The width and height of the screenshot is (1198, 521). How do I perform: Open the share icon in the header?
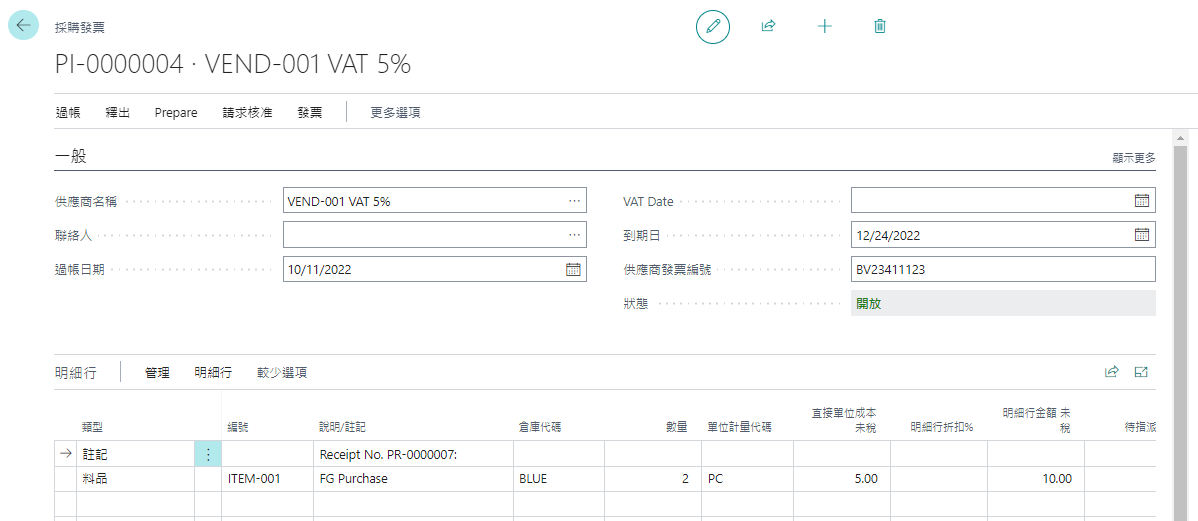(769, 26)
